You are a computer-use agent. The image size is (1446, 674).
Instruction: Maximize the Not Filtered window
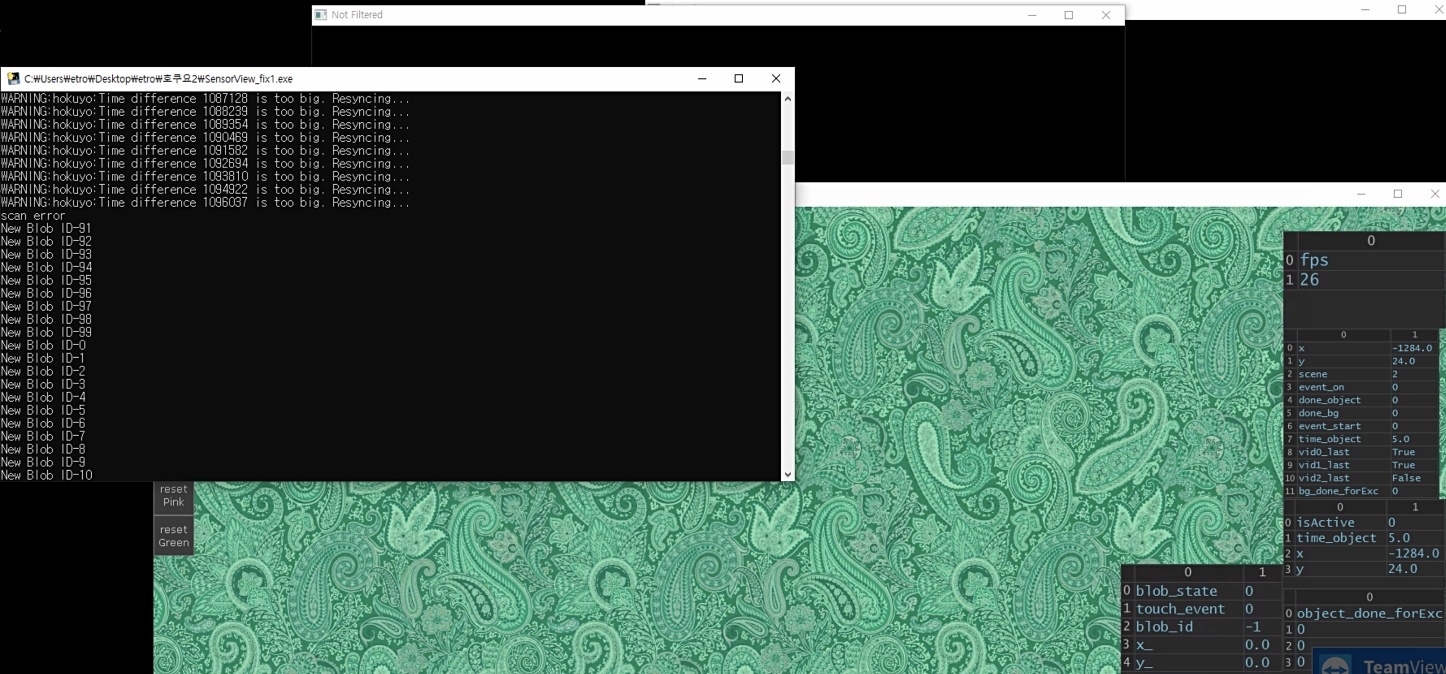pyautogui.click(x=1068, y=15)
